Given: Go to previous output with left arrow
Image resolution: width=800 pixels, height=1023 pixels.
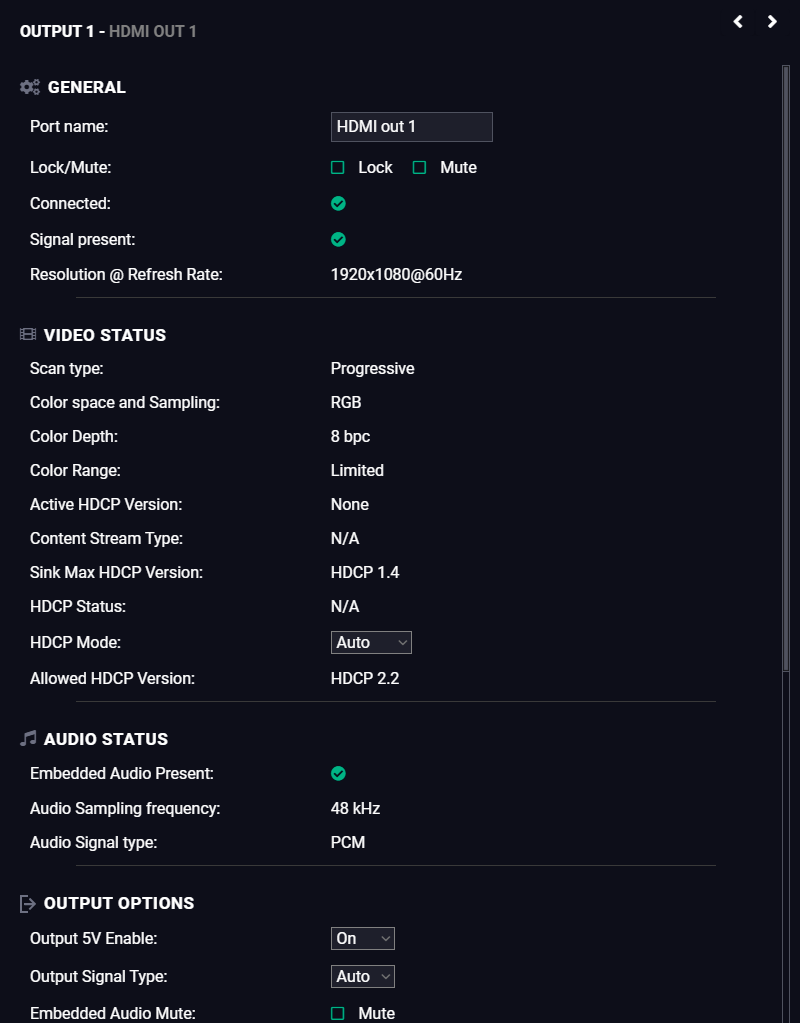Looking at the screenshot, I should pos(738,22).
